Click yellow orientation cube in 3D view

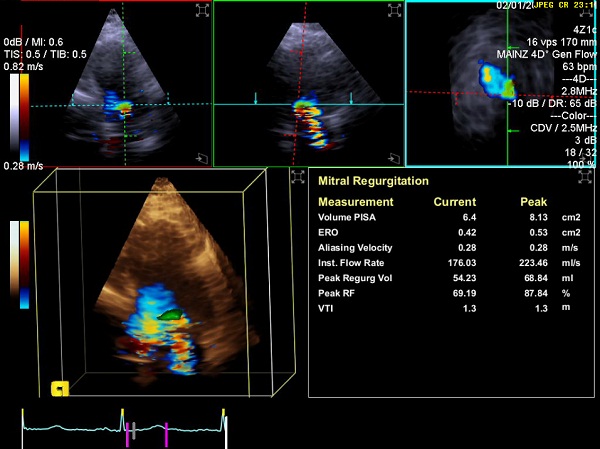click(x=60, y=389)
